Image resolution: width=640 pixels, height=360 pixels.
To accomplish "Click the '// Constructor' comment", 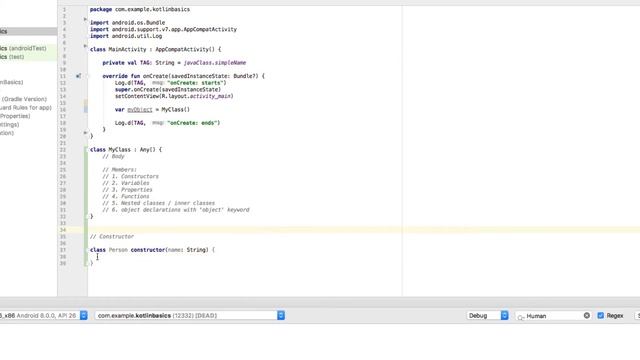I will [112, 237].
